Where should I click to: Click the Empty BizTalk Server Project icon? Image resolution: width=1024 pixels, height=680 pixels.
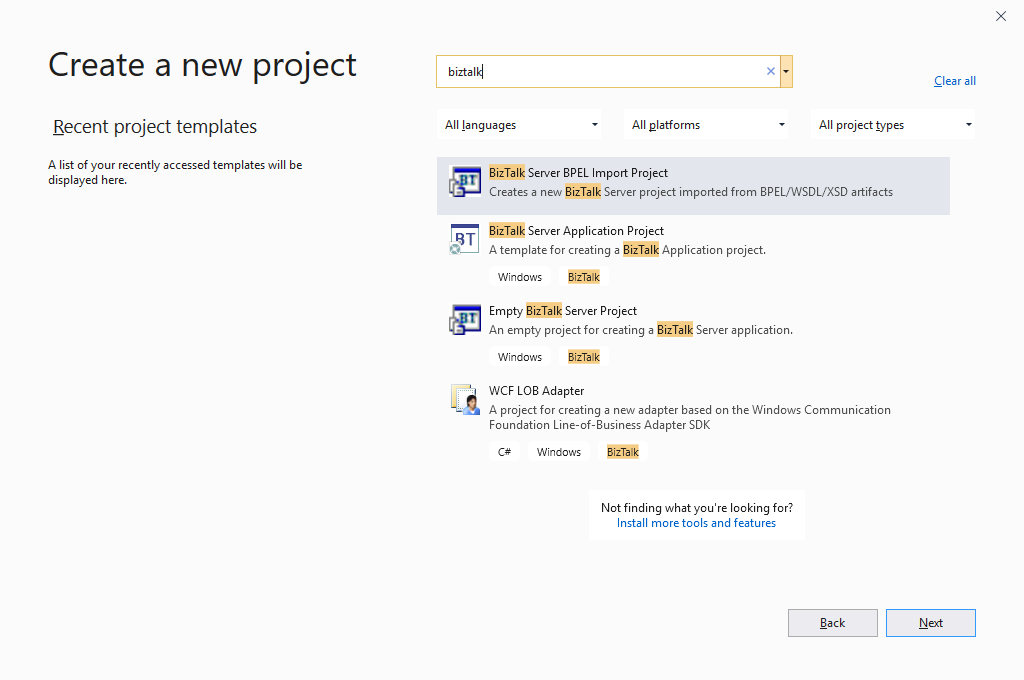[x=465, y=320]
